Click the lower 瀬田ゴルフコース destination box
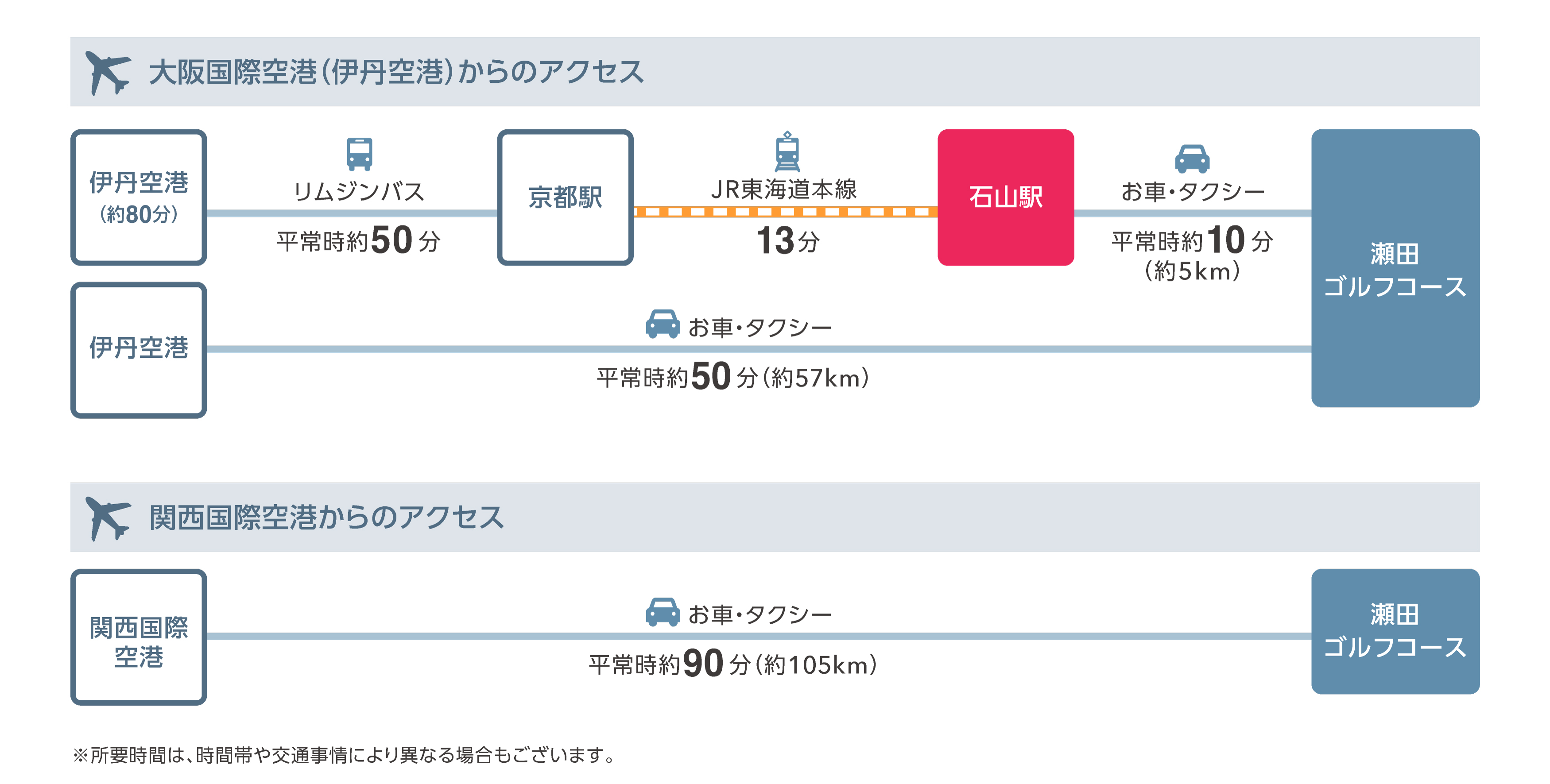Screen dimensions: 1550x784 [x=1395, y=631]
